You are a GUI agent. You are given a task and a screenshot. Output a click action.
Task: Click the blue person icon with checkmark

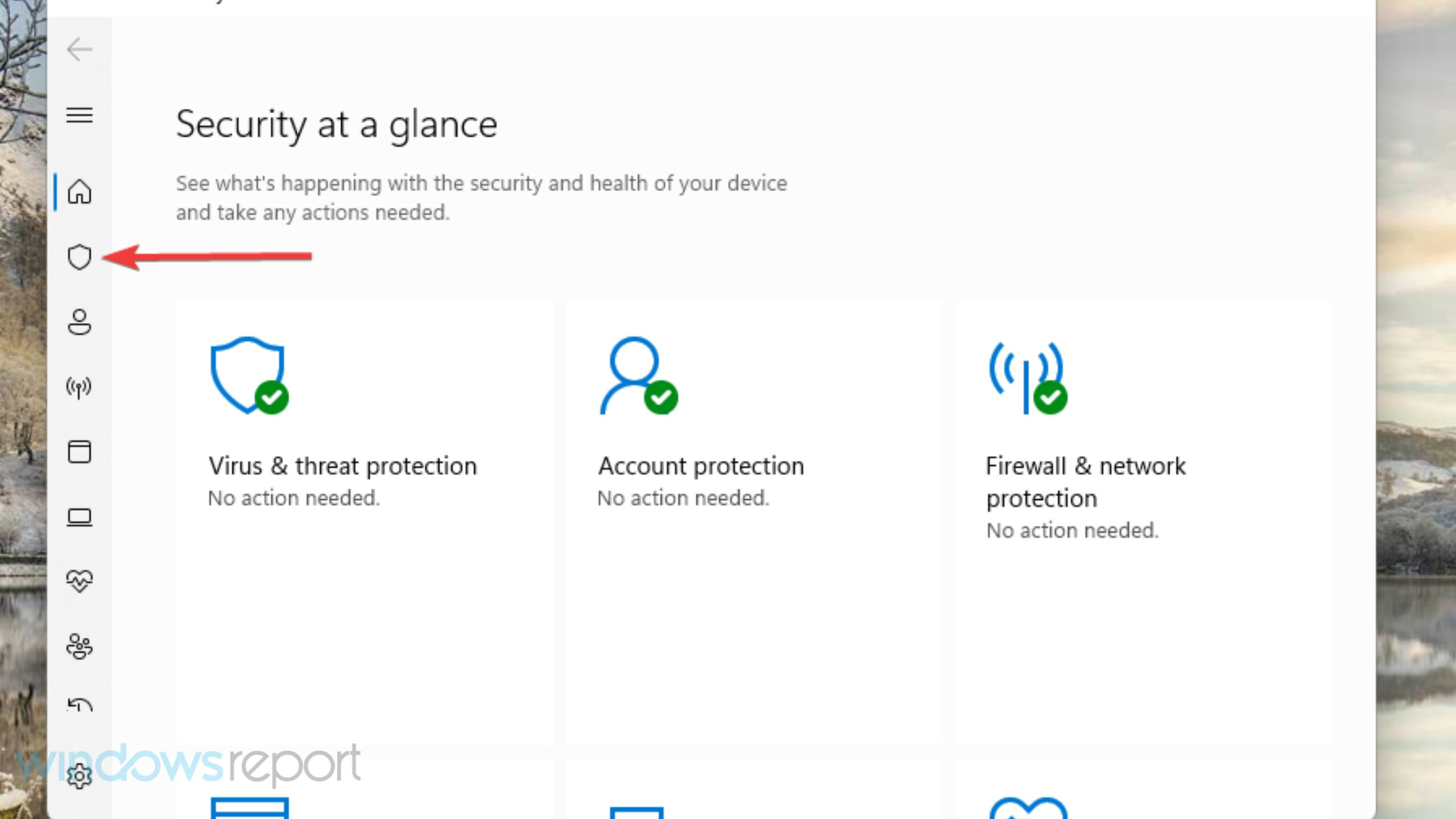[x=638, y=376]
